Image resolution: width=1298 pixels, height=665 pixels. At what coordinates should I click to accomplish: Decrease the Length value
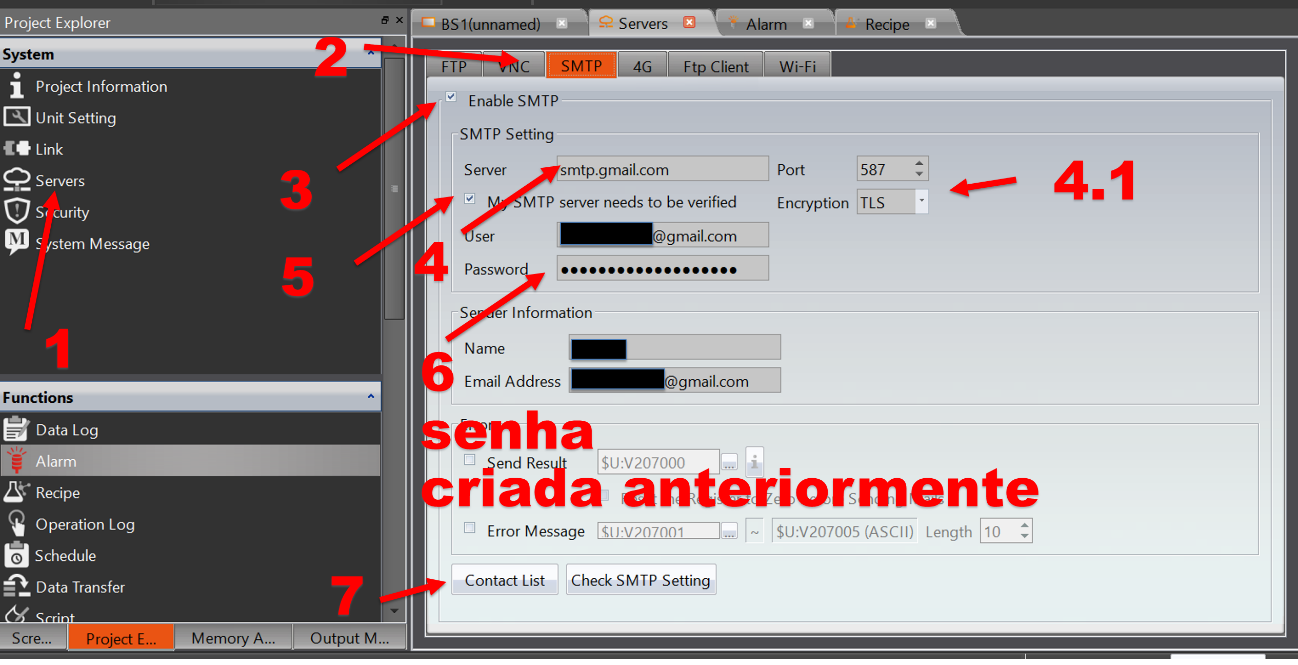[x=1025, y=537]
